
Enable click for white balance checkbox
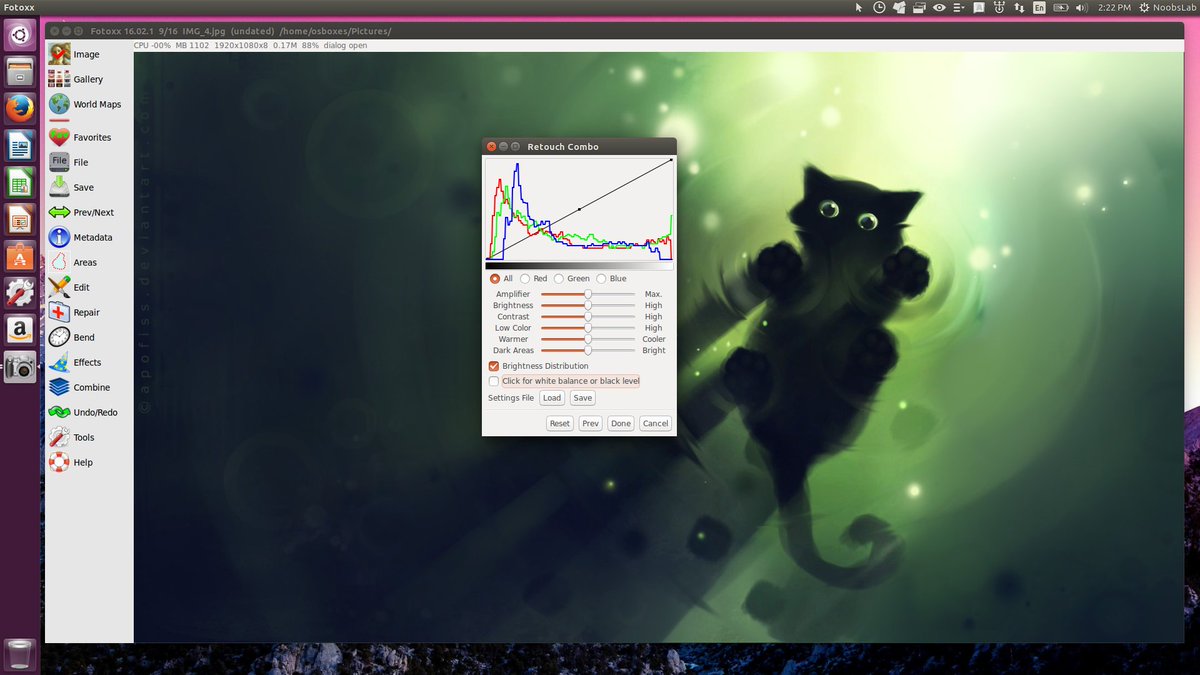click(x=494, y=381)
